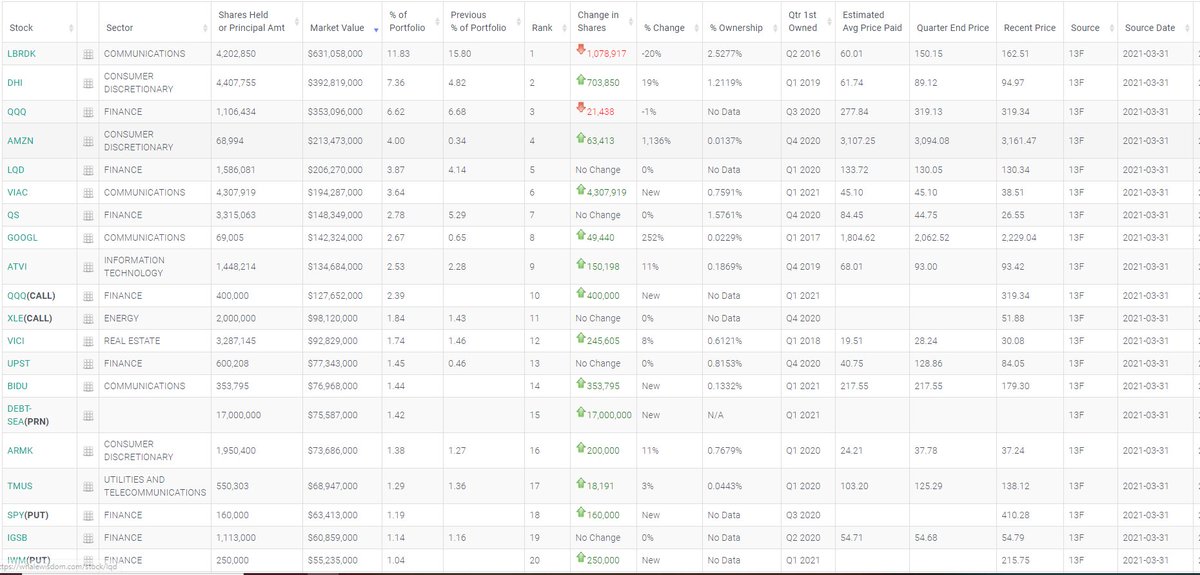Viewport: 1200px width, 575px height.
Task: Open the LBRDK stock link
Action: coord(20,53)
